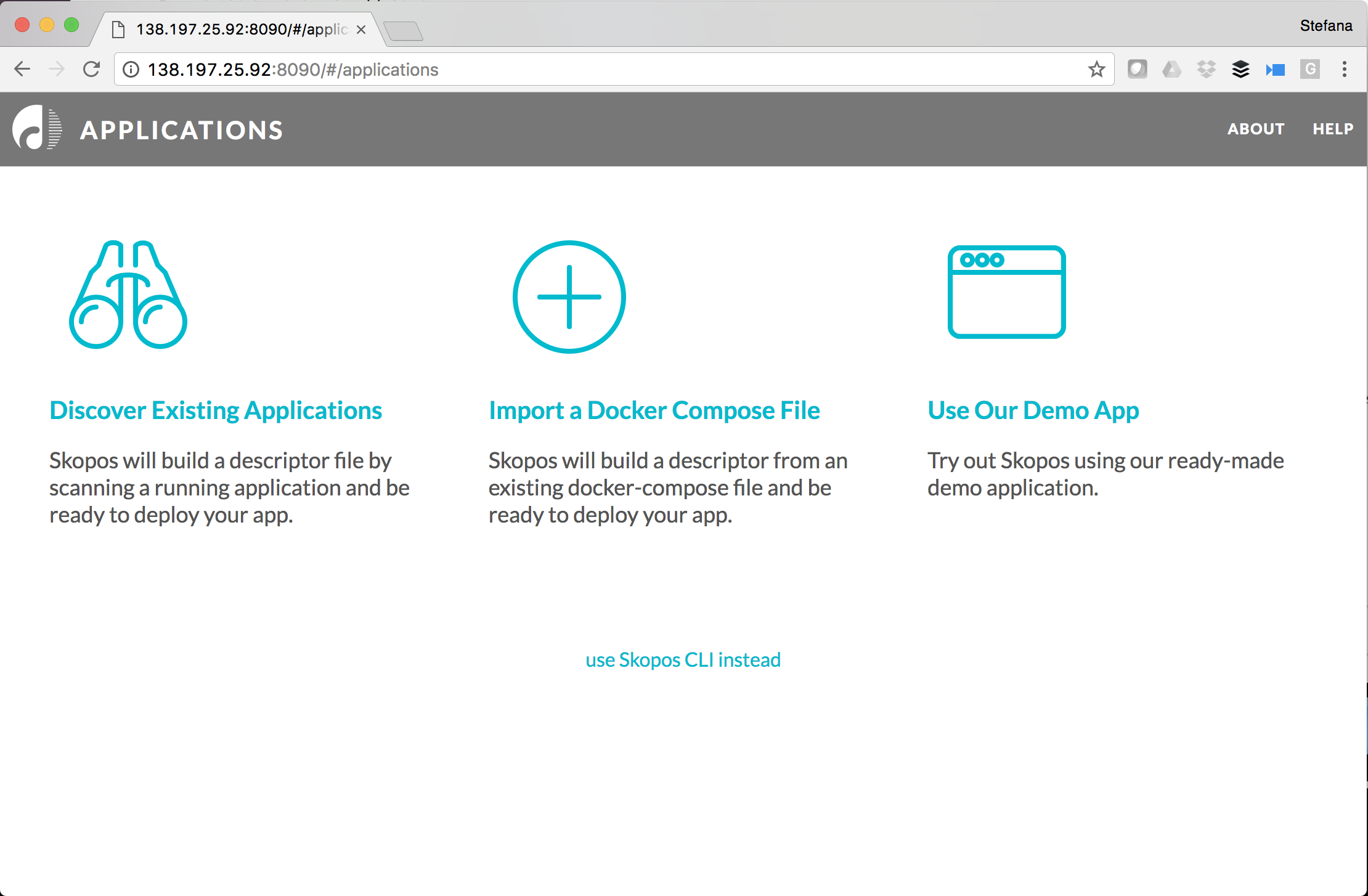Click the yellow minimize window button

pos(47,25)
